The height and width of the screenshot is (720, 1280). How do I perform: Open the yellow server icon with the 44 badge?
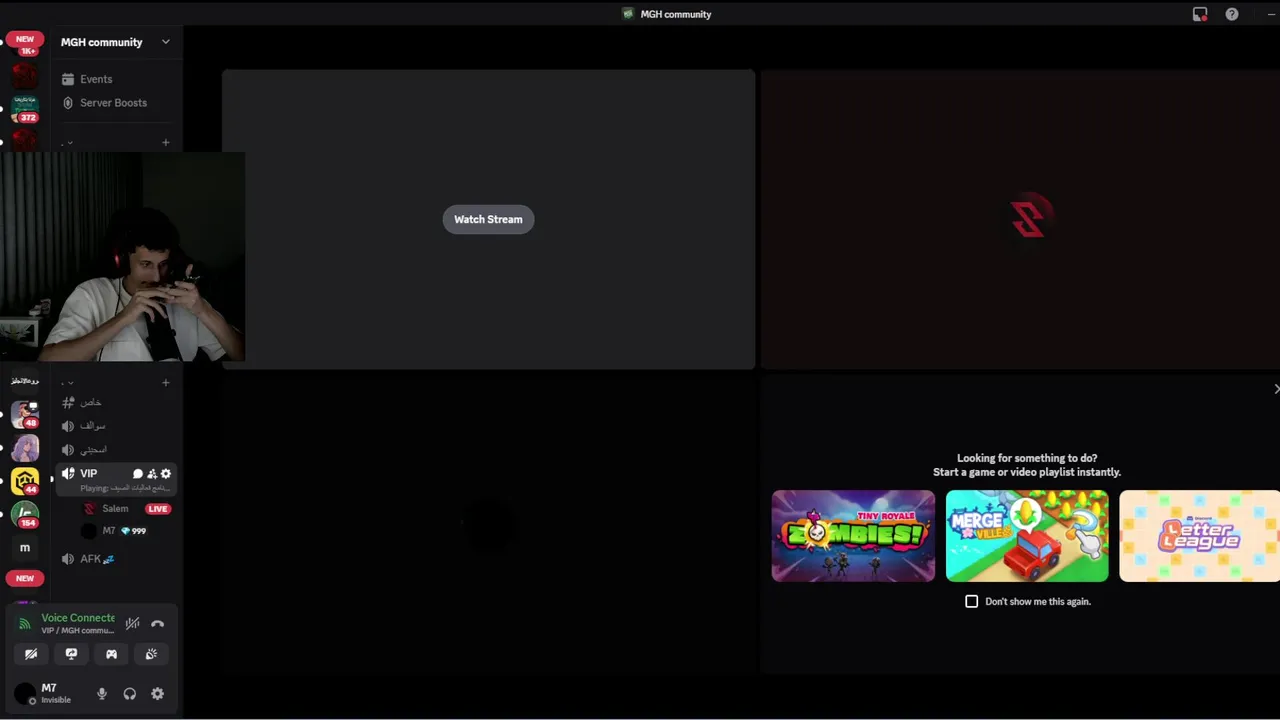click(x=25, y=481)
